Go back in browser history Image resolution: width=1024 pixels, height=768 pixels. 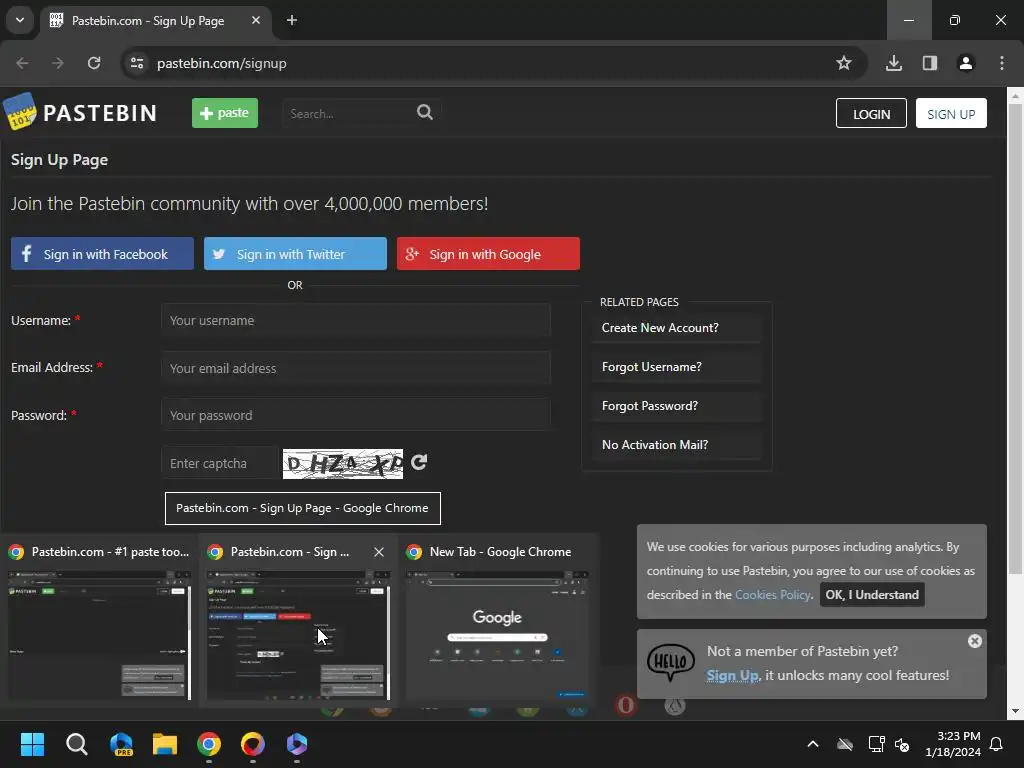coord(22,63)
